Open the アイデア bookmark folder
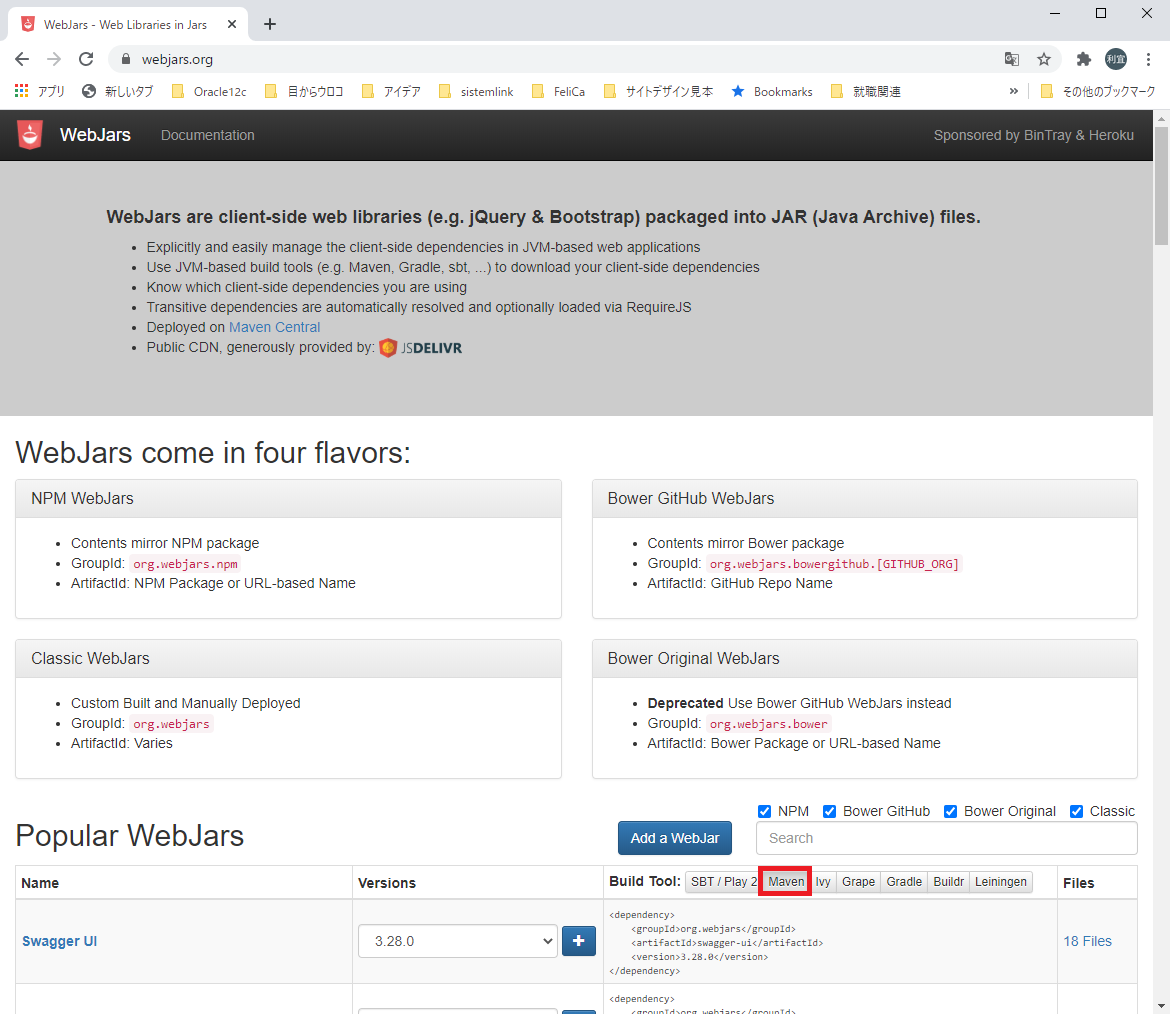1170x1014 pixels. click(x=391, y=91)
